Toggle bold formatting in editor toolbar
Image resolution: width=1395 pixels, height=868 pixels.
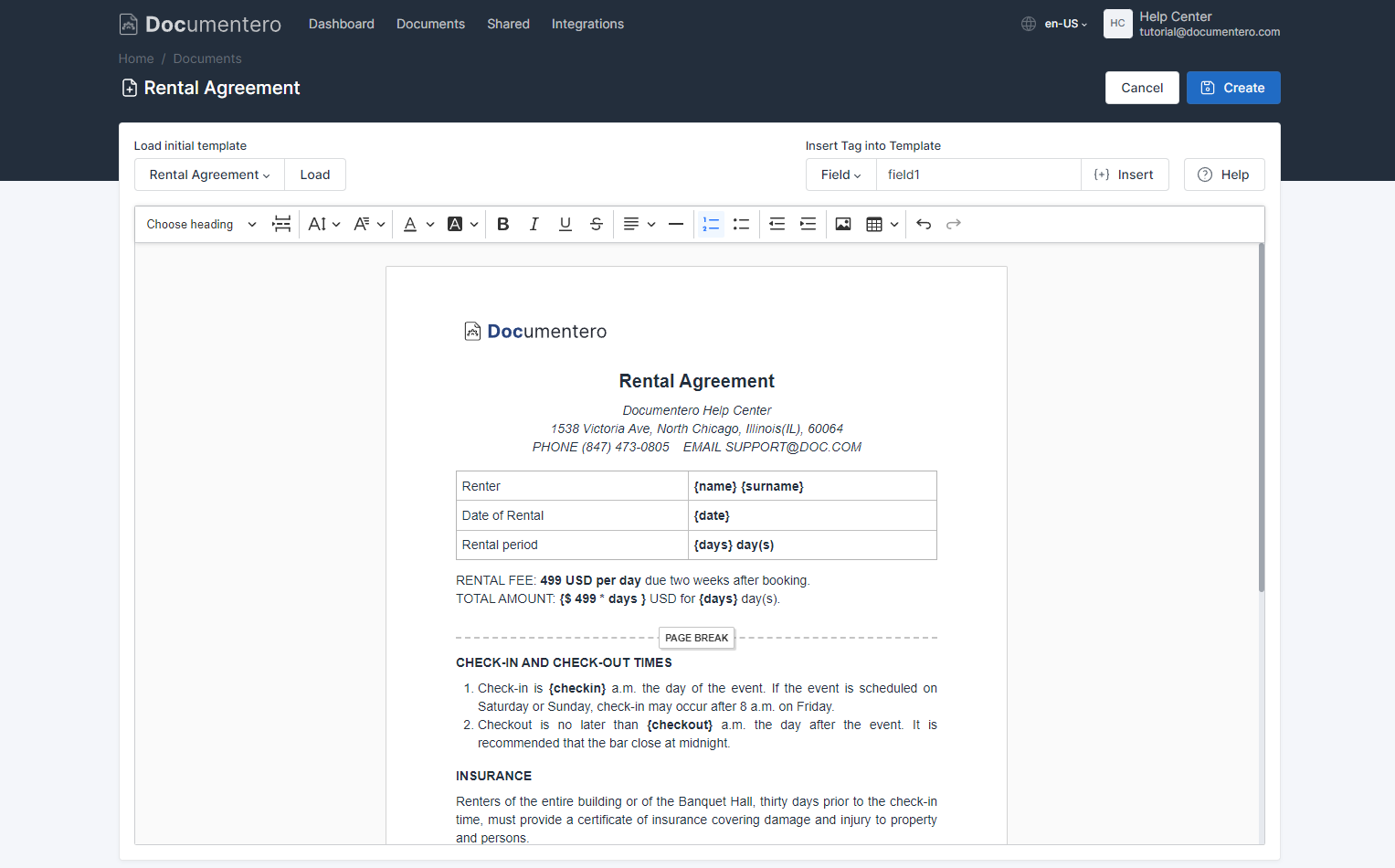[503, 224]
